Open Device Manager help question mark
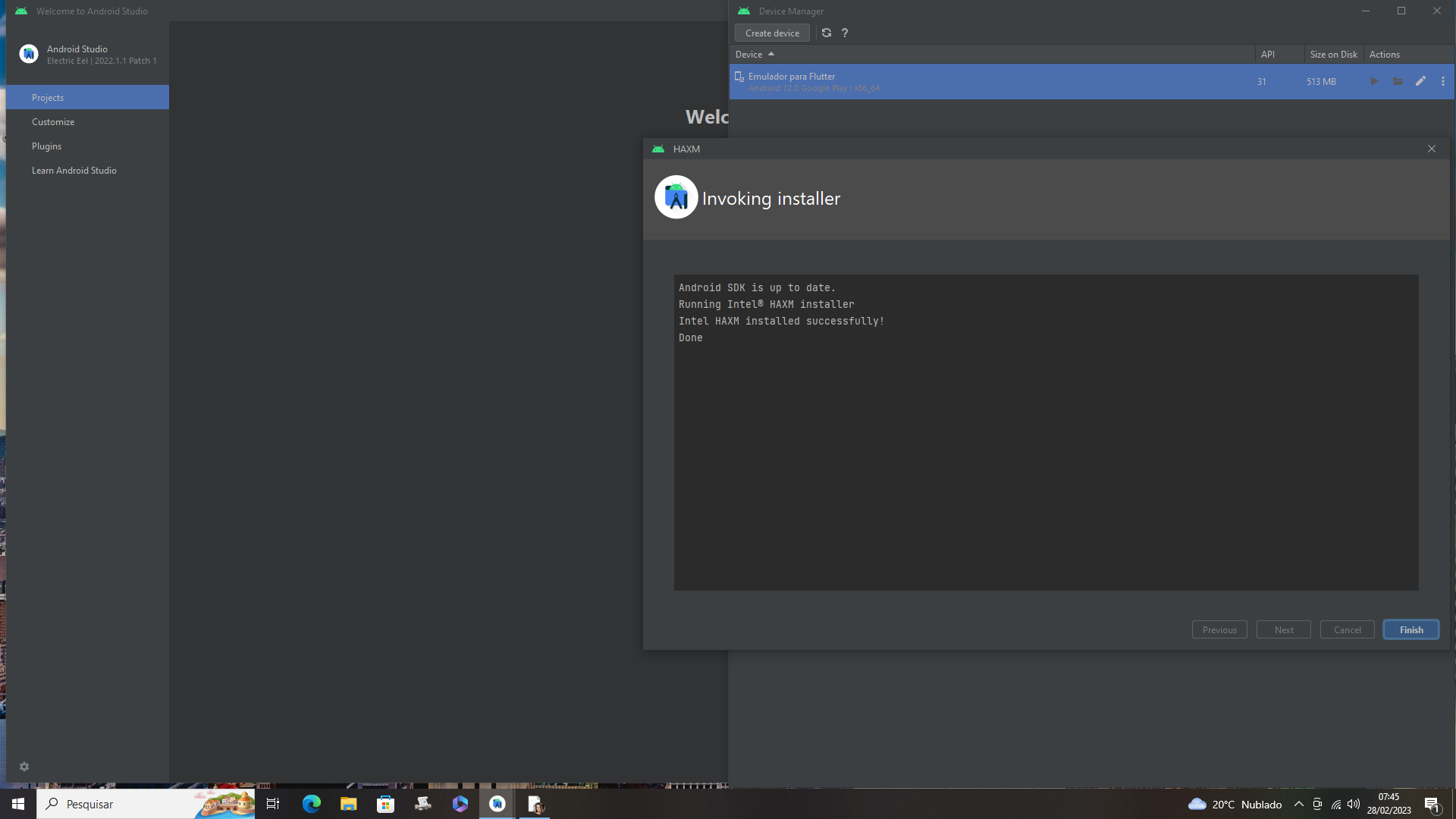 (x=845, y=33)
